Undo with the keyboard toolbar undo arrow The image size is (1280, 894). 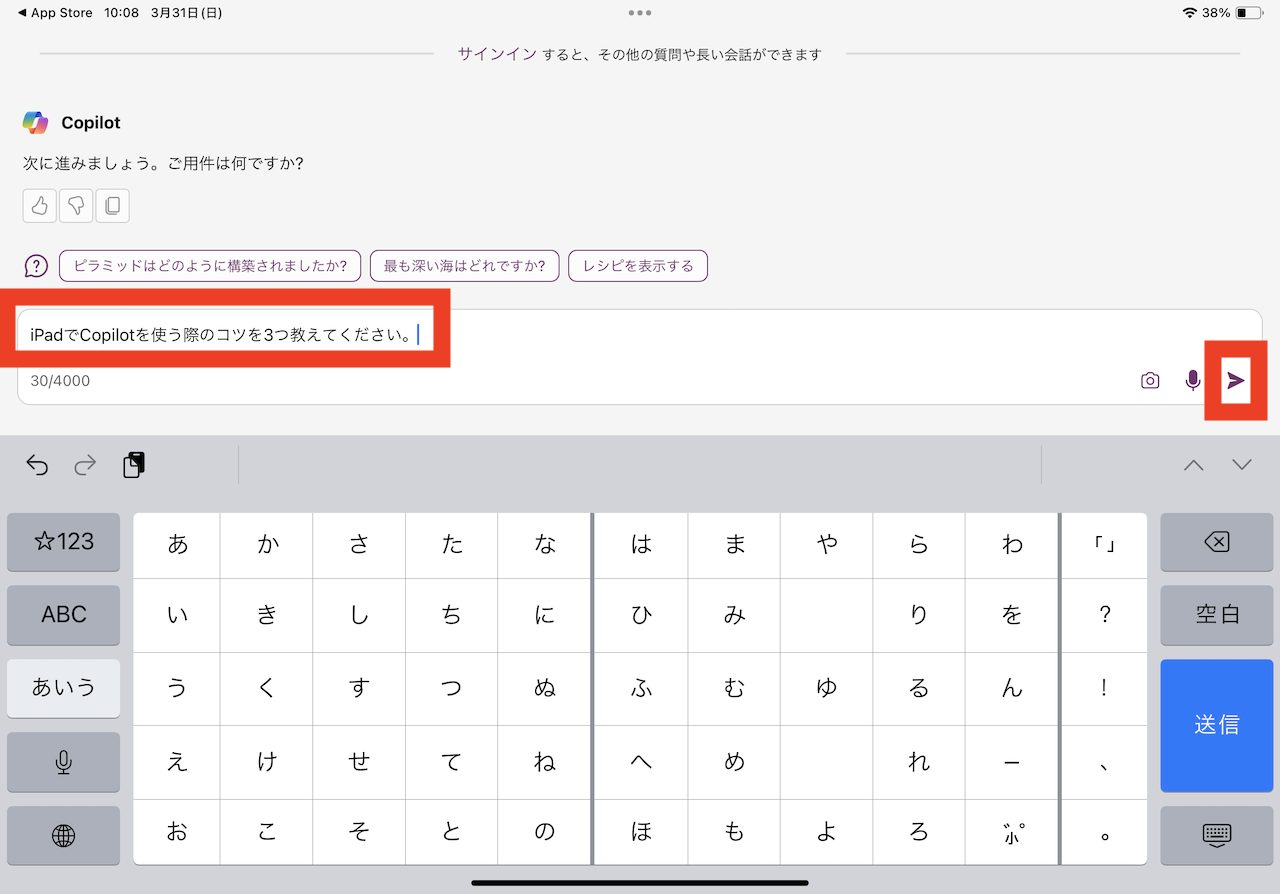point(37,465)
